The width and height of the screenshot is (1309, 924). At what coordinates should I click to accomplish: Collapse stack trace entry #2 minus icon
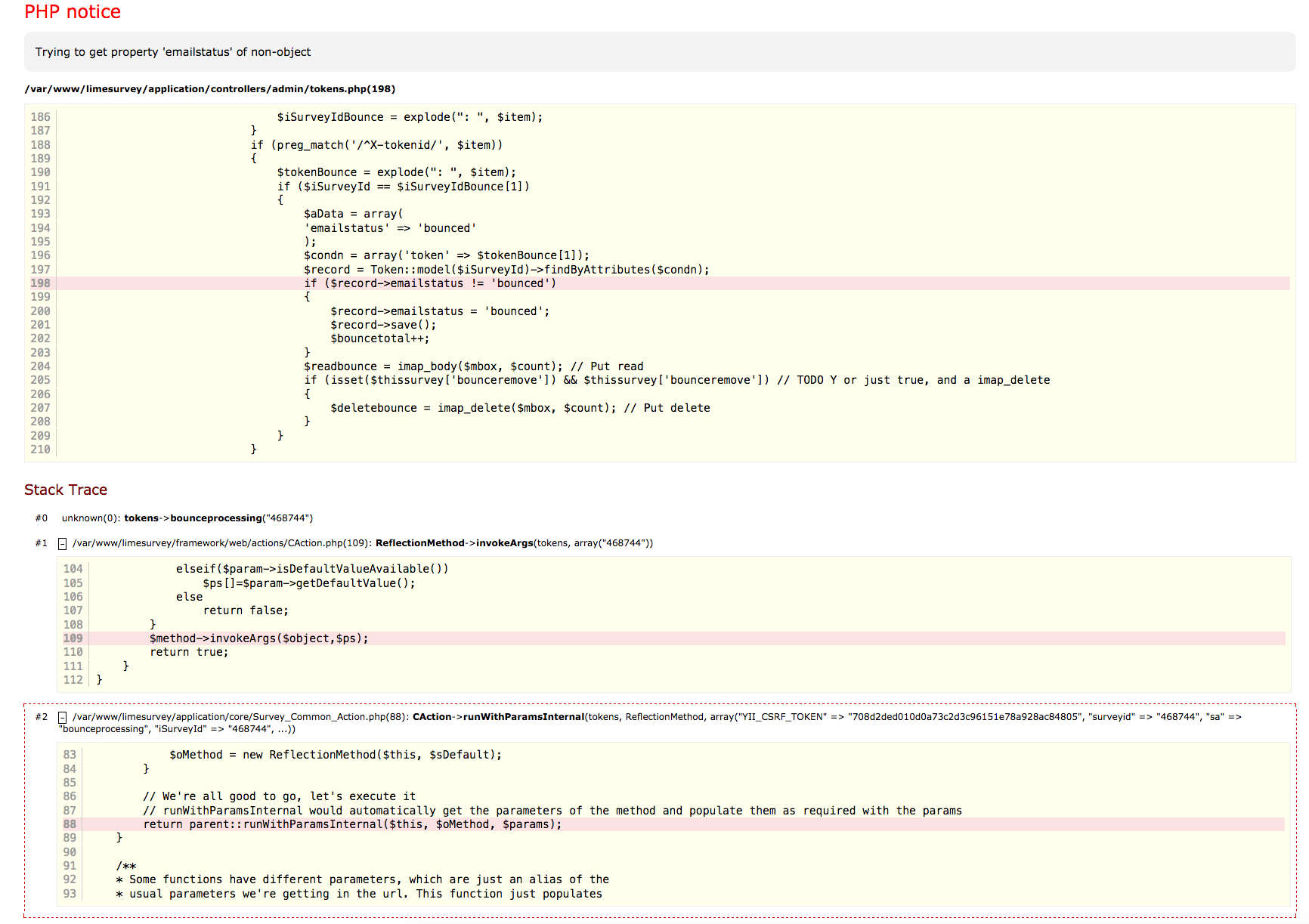pyautogui.click(x=63, y=718)
